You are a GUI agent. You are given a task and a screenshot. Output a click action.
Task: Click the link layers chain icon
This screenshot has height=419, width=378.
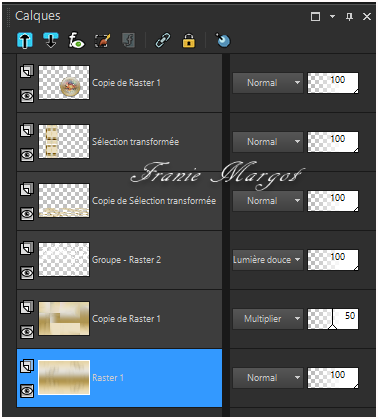[x=163, y=41]
